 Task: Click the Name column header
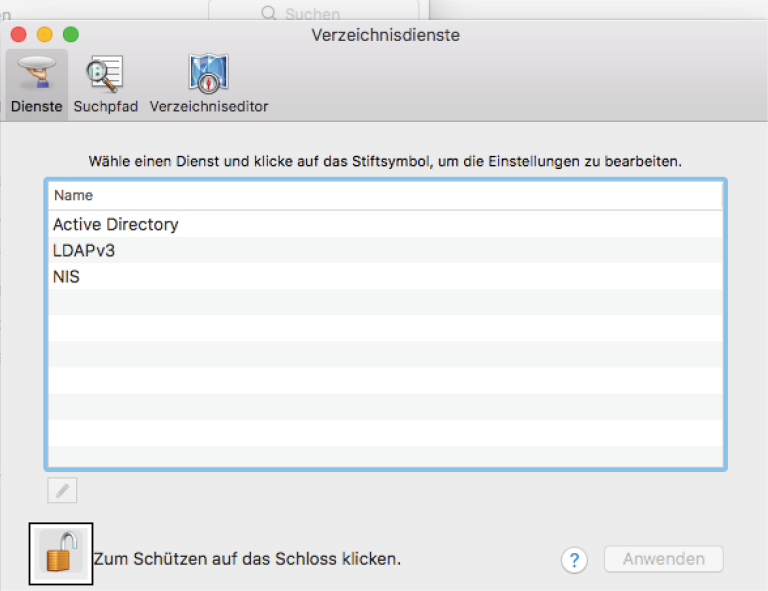[385, 195]
